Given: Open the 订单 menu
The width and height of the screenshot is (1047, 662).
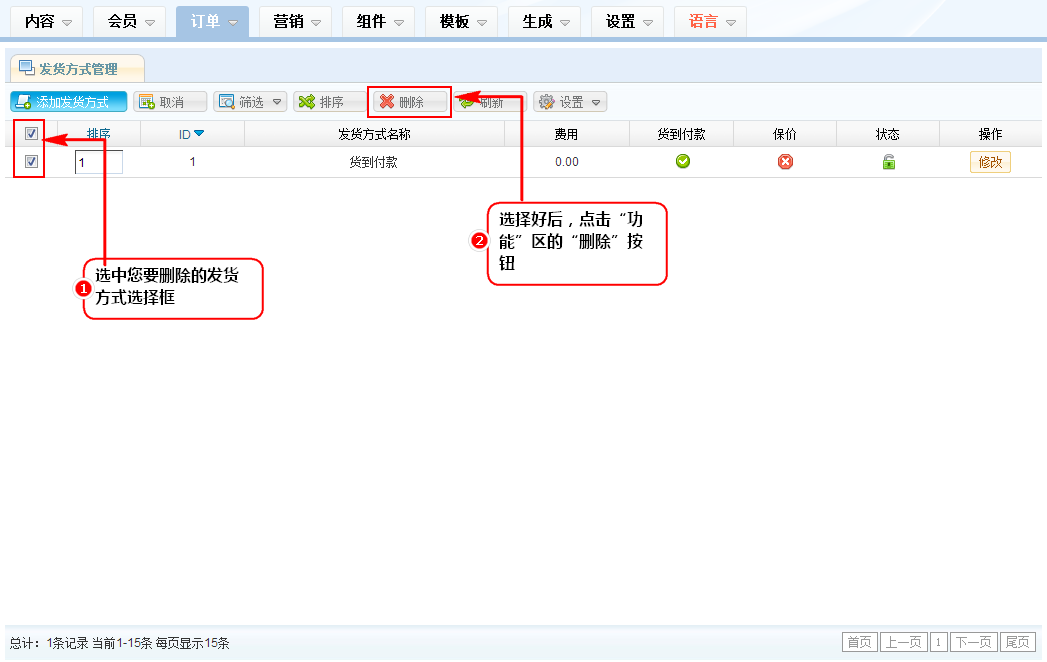Looking at the screenshot, I should click(x=212, y=22).
